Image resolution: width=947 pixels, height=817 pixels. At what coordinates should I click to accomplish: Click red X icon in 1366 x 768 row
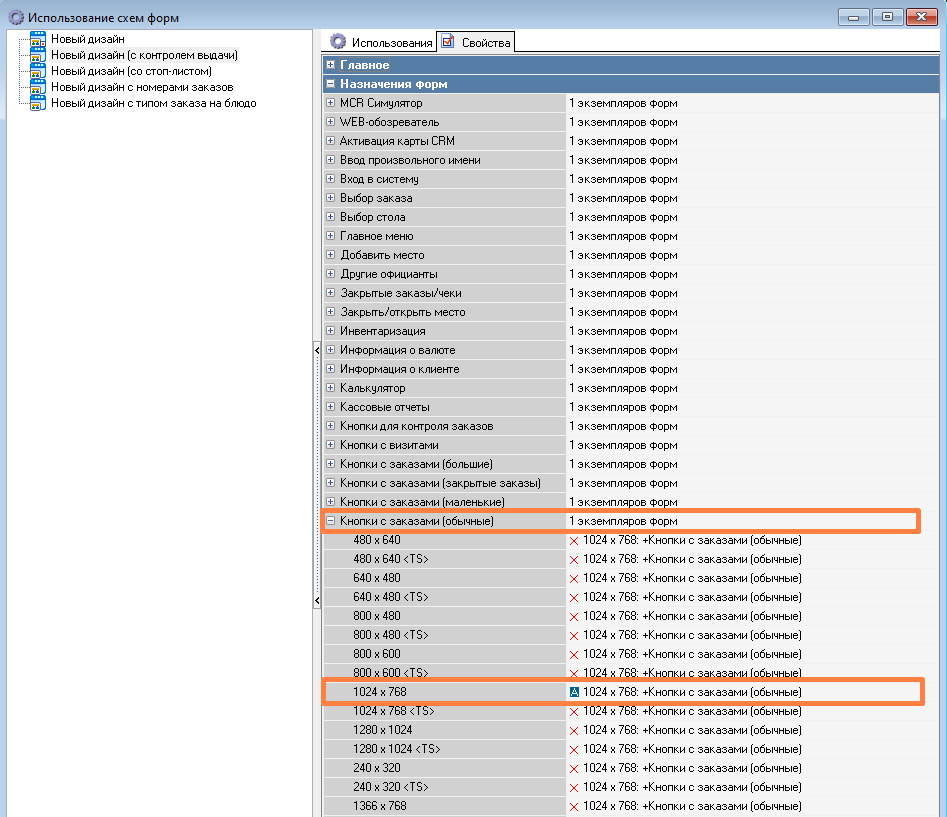click(574, 806)
